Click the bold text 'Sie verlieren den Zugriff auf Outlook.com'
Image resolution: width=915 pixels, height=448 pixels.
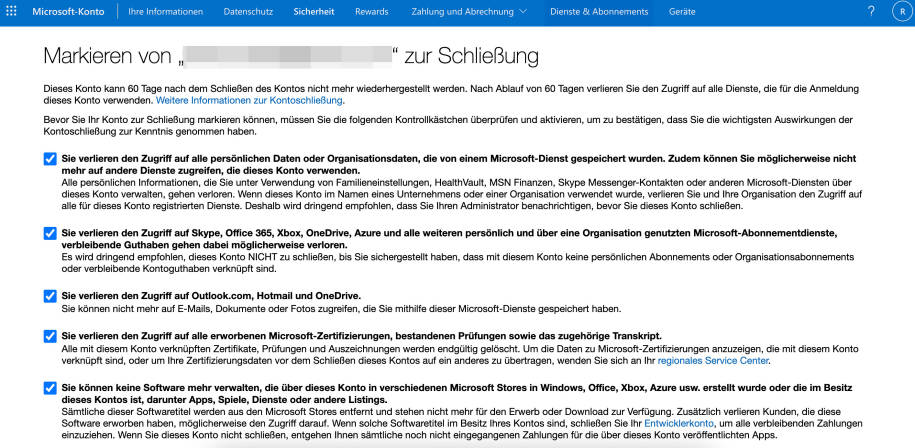click(211, 296)
